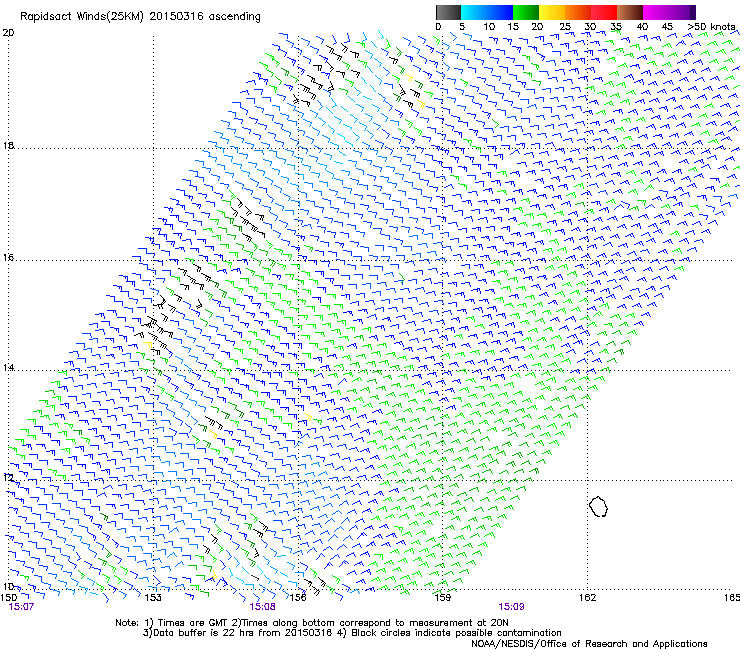Click the title 'Rapidscat Winds(25KM) 20150316 ascending'
Image resolution: width=740 pixels, height=650 pixels.
[140, 17]
